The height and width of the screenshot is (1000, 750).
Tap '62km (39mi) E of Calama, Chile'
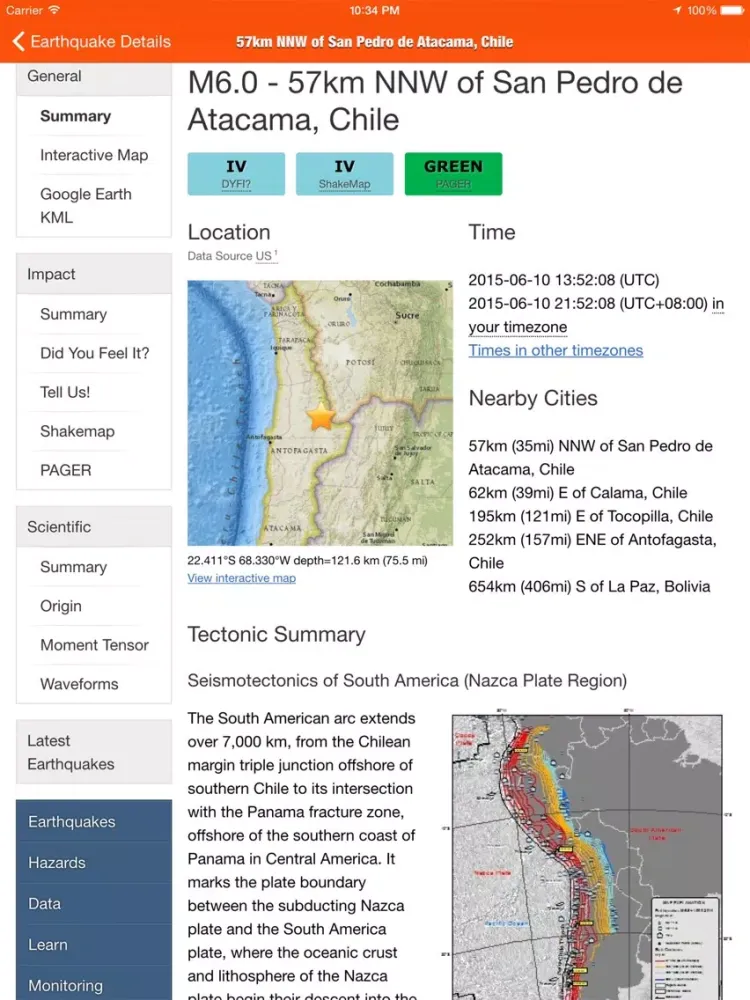[578, 493]
